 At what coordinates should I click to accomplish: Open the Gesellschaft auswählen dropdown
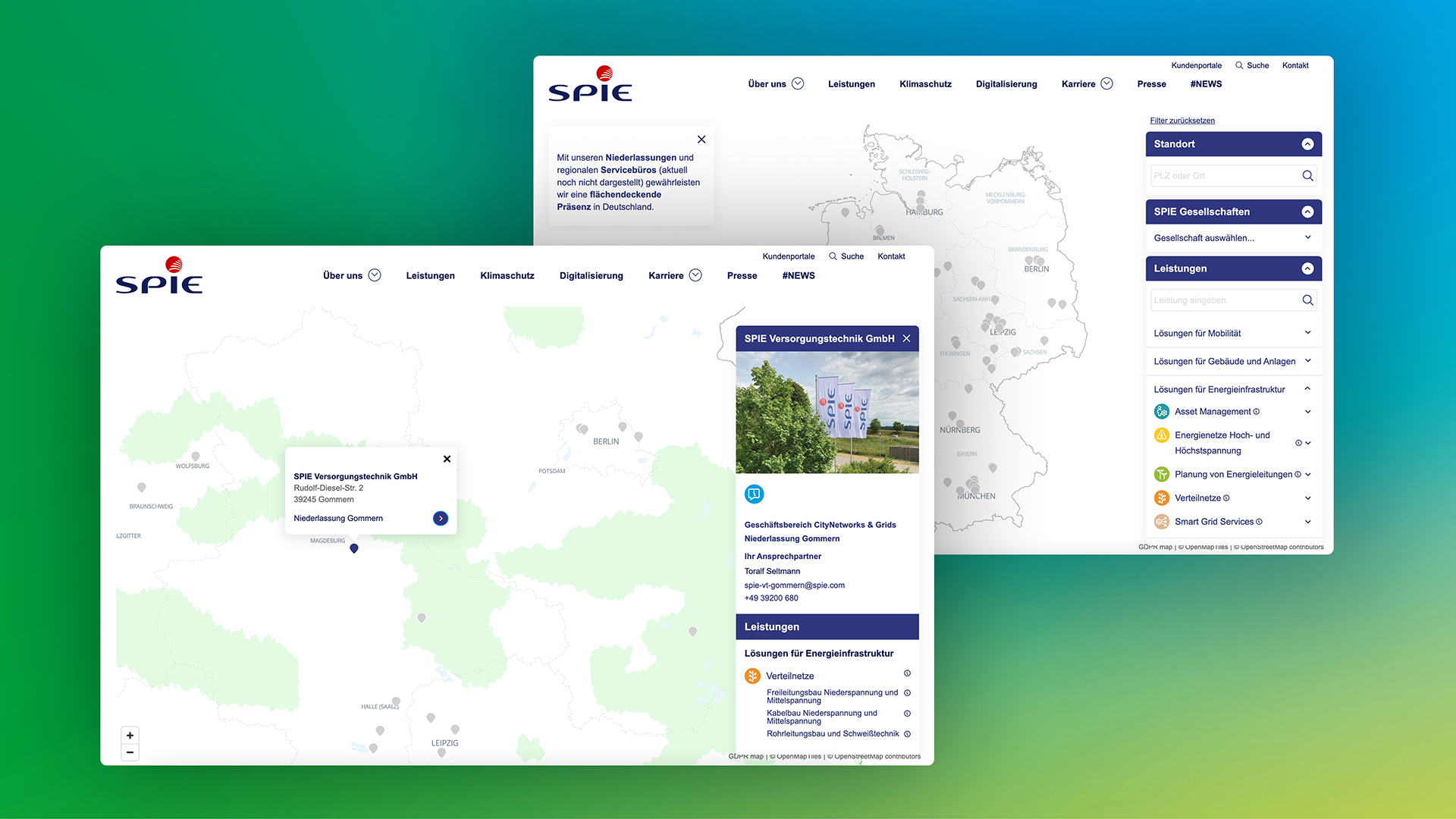1233,238
